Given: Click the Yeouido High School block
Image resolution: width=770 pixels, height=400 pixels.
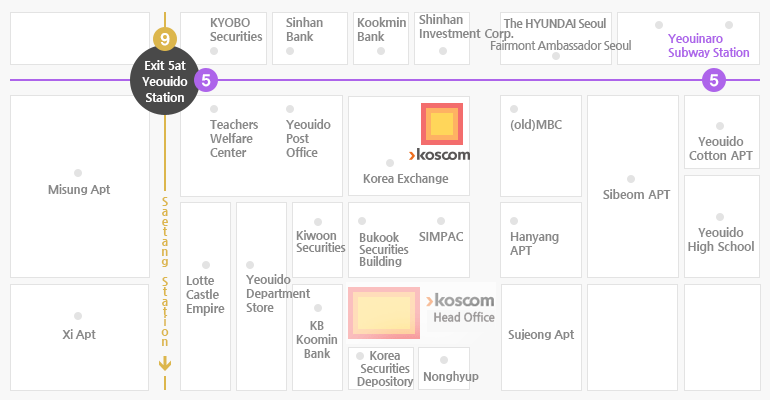Looking at the screenshot, I should coord(722,226).
